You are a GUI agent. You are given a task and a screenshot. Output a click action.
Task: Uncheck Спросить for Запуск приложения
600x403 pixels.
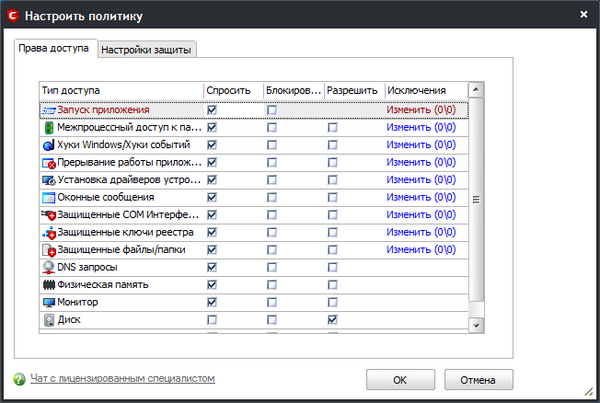pos(212,110)
